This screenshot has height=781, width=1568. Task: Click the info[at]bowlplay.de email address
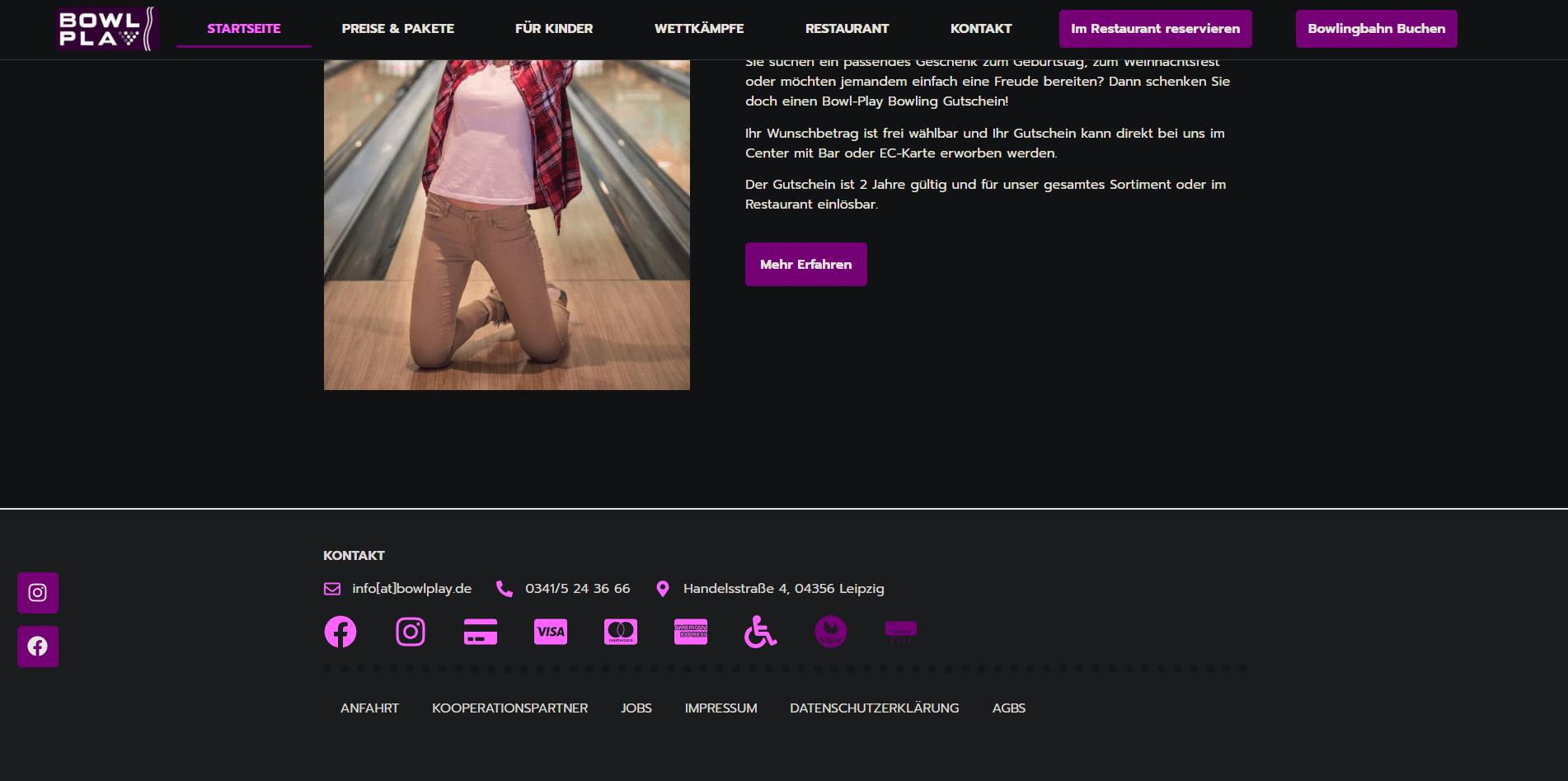[412, 589]
